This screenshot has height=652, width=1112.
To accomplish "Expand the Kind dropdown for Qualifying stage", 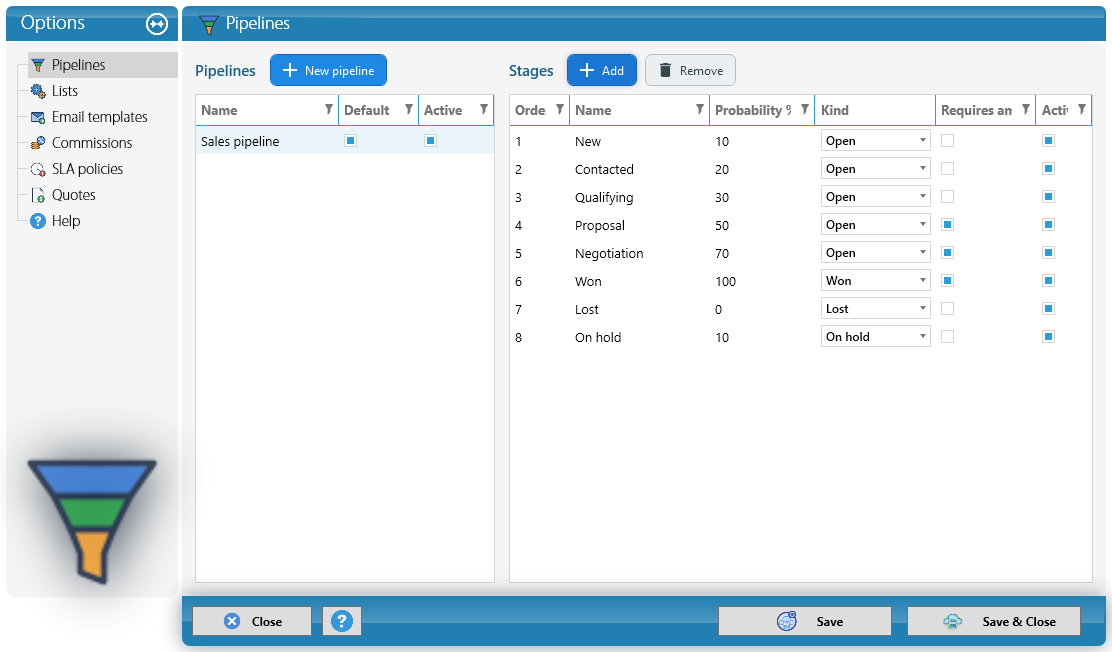I will coord(875,197).
